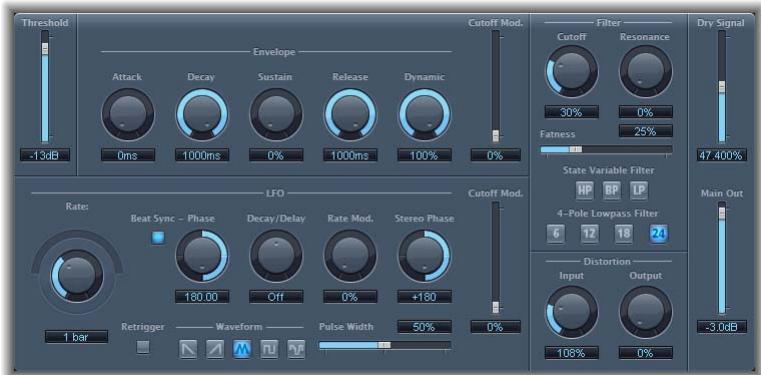This screenshot has height=375, width=761.
Task: Click the LFO Cutoff Mod. value field
Action: [496, 326]
